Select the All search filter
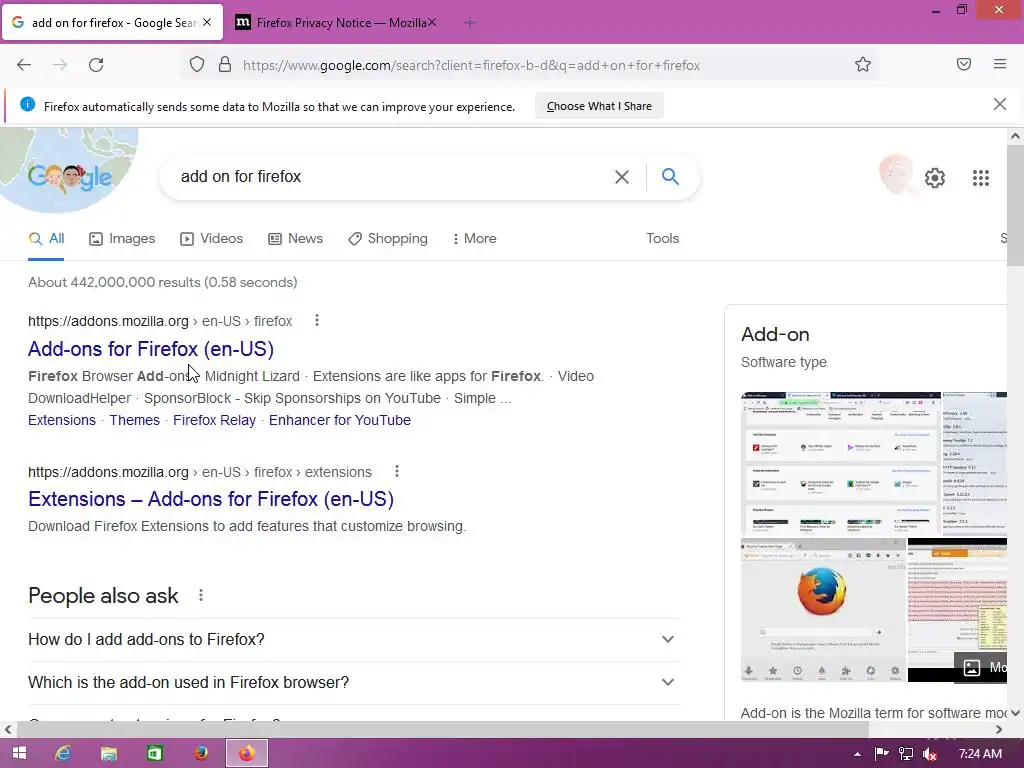The width and height of the screenshot is (1024, 768). (46, 239)
